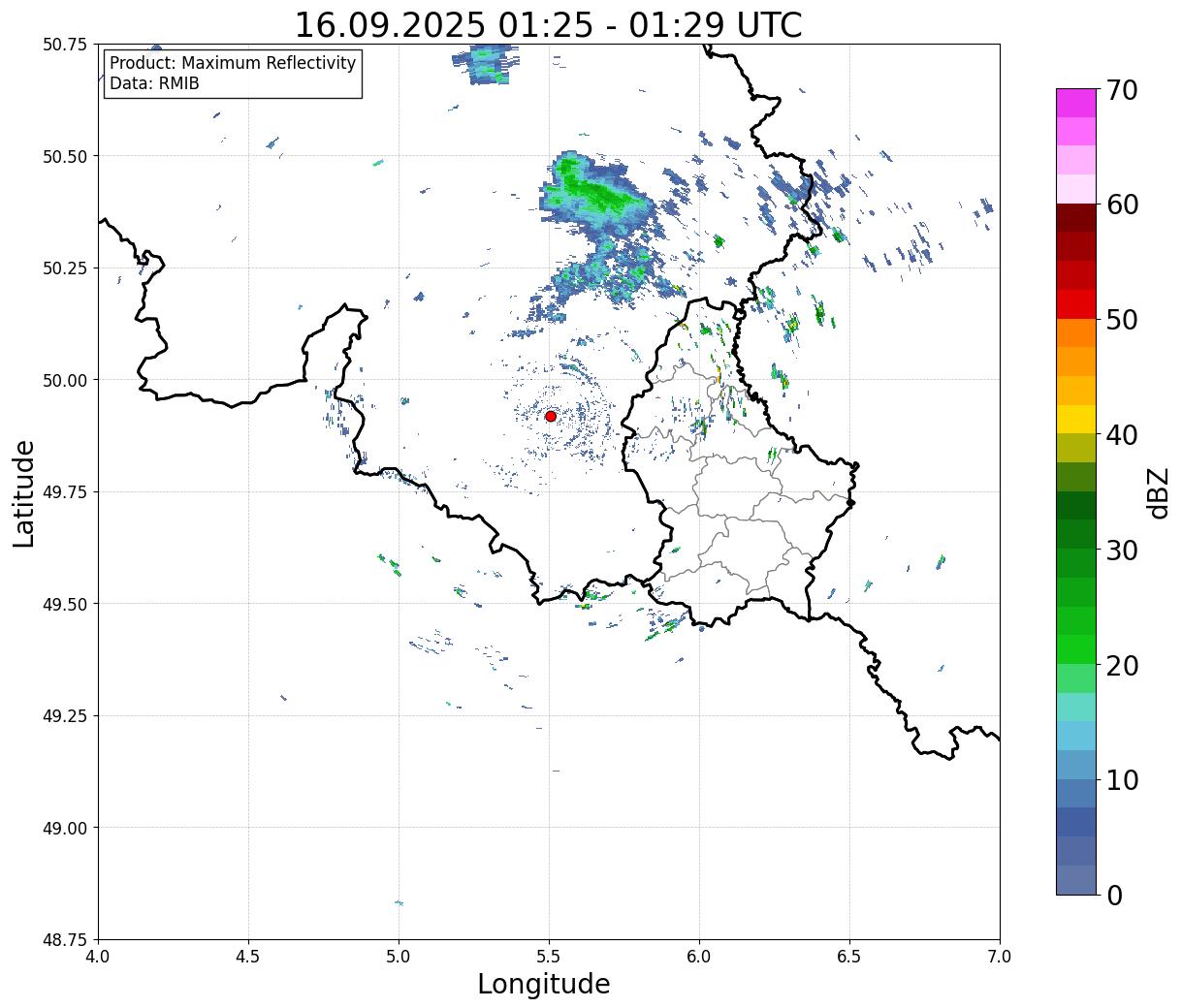Click the x-axis tick label 7.0

pos(1000,956)
